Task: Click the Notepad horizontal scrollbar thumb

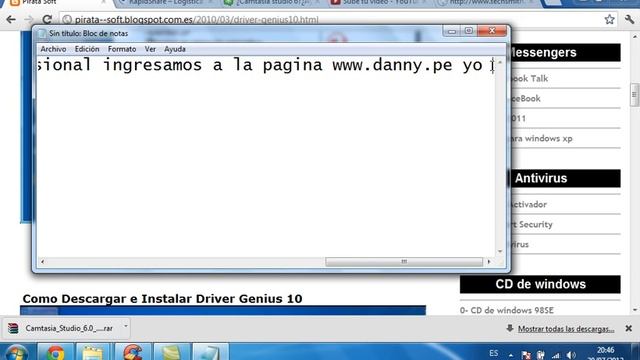Action: pyautogui.click(x=404, y=262)
